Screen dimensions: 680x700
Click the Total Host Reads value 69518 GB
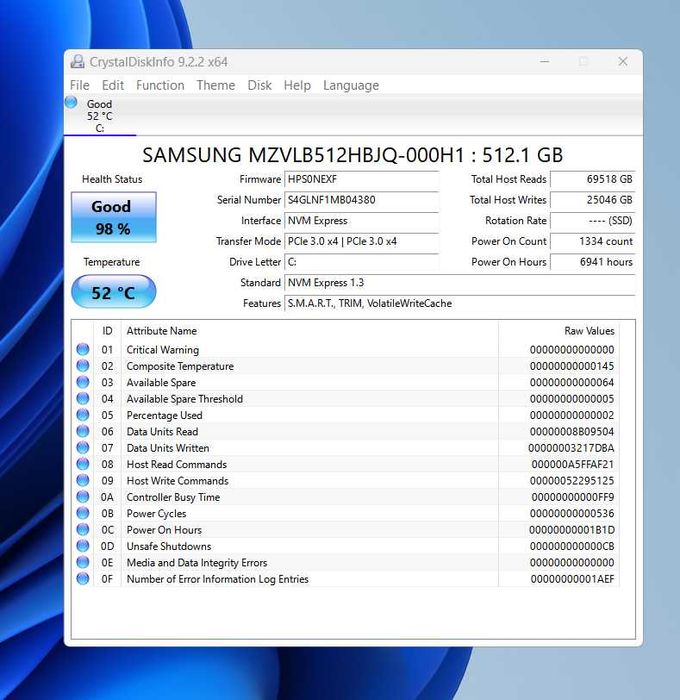[593, 179]
